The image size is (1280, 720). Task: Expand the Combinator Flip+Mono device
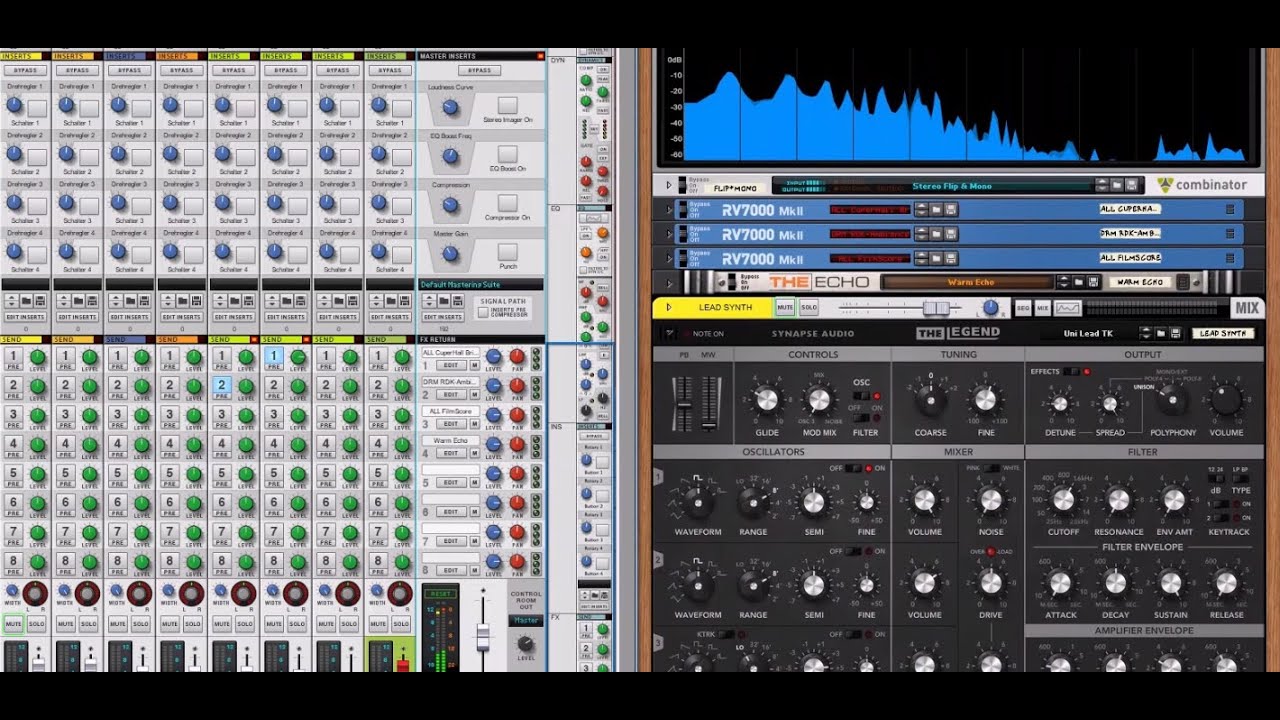point(669,185)
